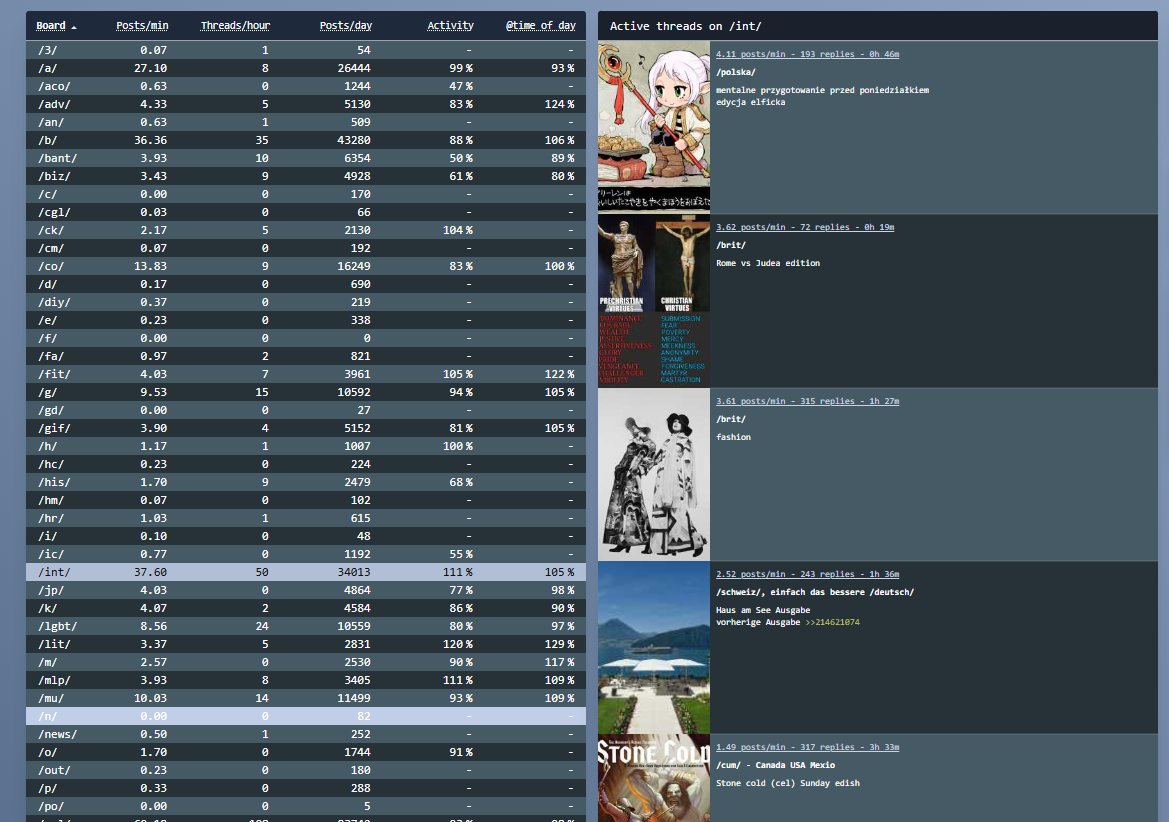Open the Haus am See thread thumbnail
Viewport: 1169px width, 822px height.
[x=654, y=648]
